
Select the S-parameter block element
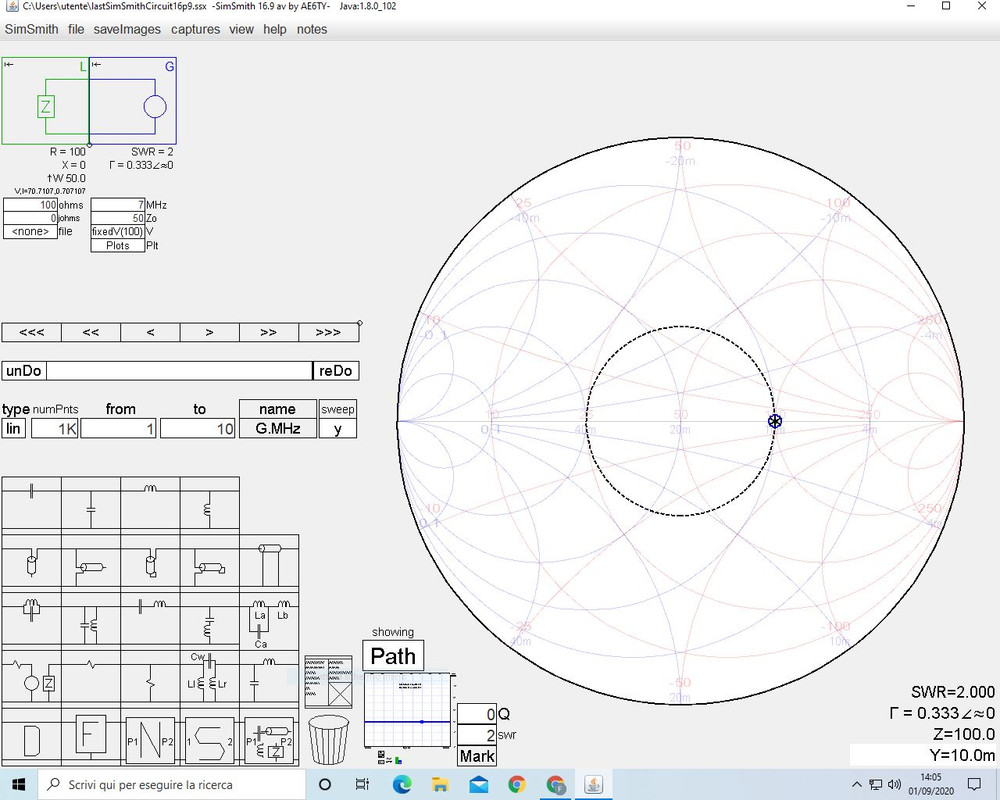coord(209,741)
